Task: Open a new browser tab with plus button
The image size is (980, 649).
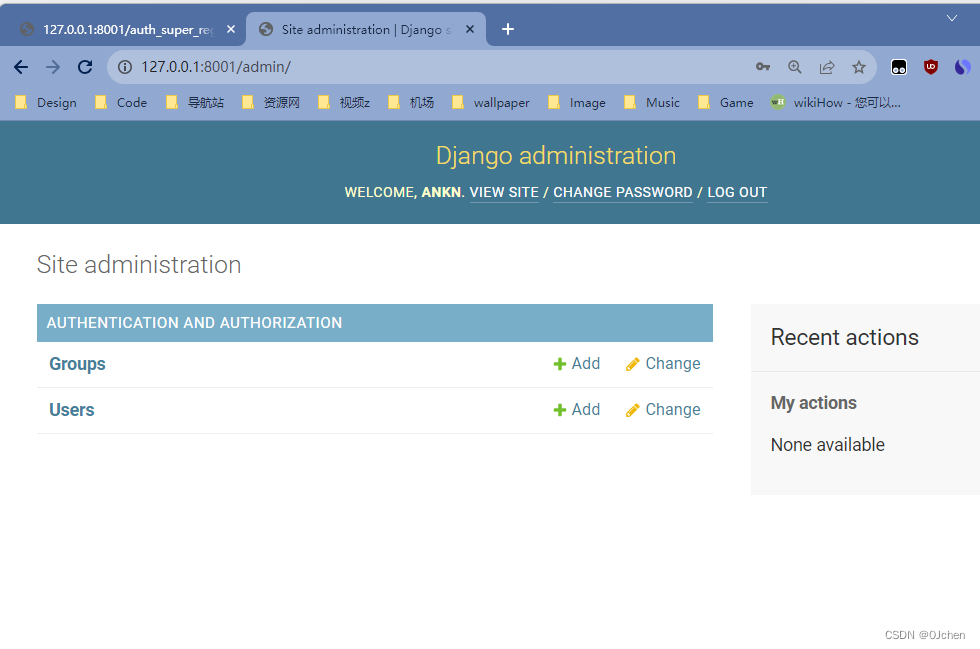Action: tap(508, 29)
